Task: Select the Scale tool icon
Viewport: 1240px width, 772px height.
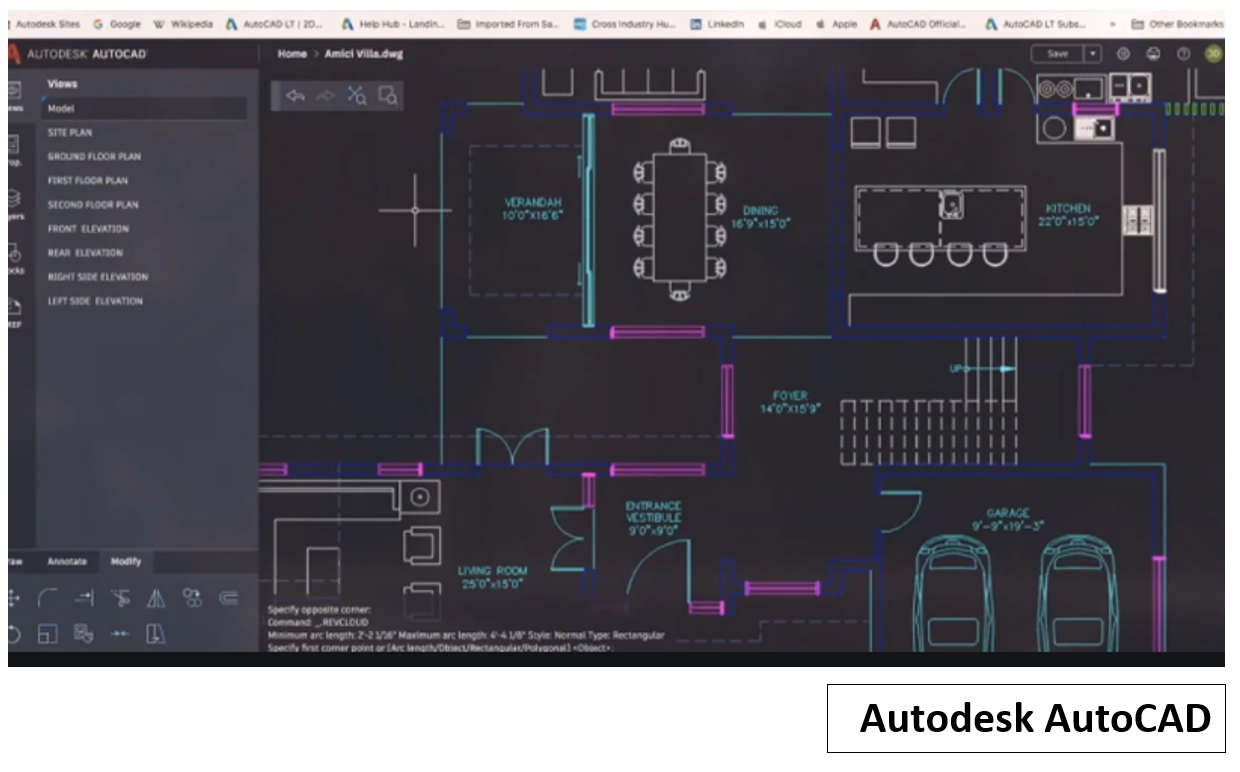Action: (48, 633)
